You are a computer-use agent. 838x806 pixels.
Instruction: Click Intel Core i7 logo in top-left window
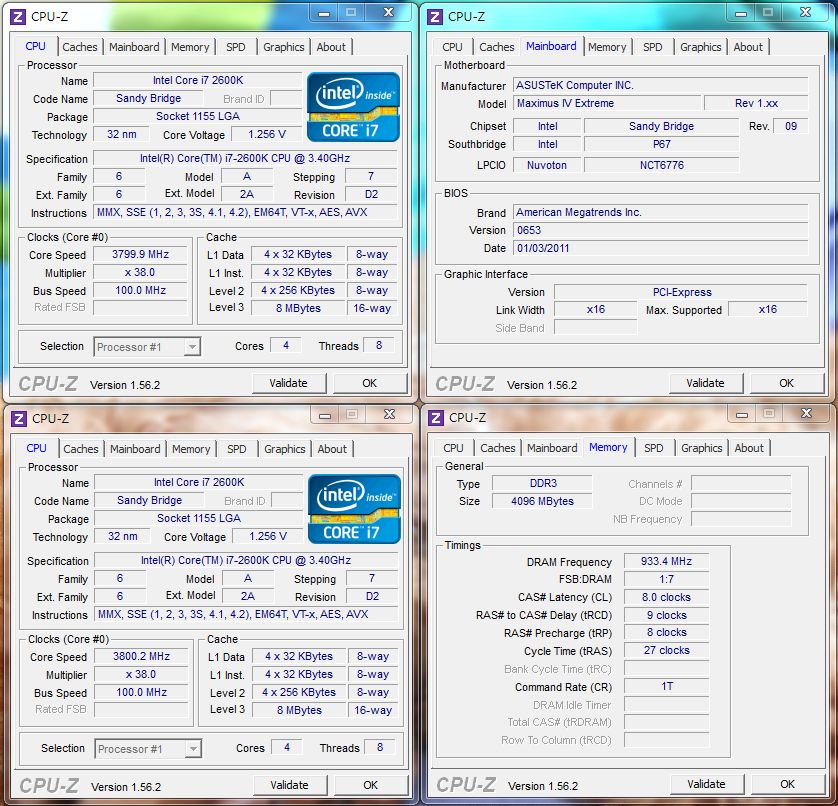click(353, 107)
